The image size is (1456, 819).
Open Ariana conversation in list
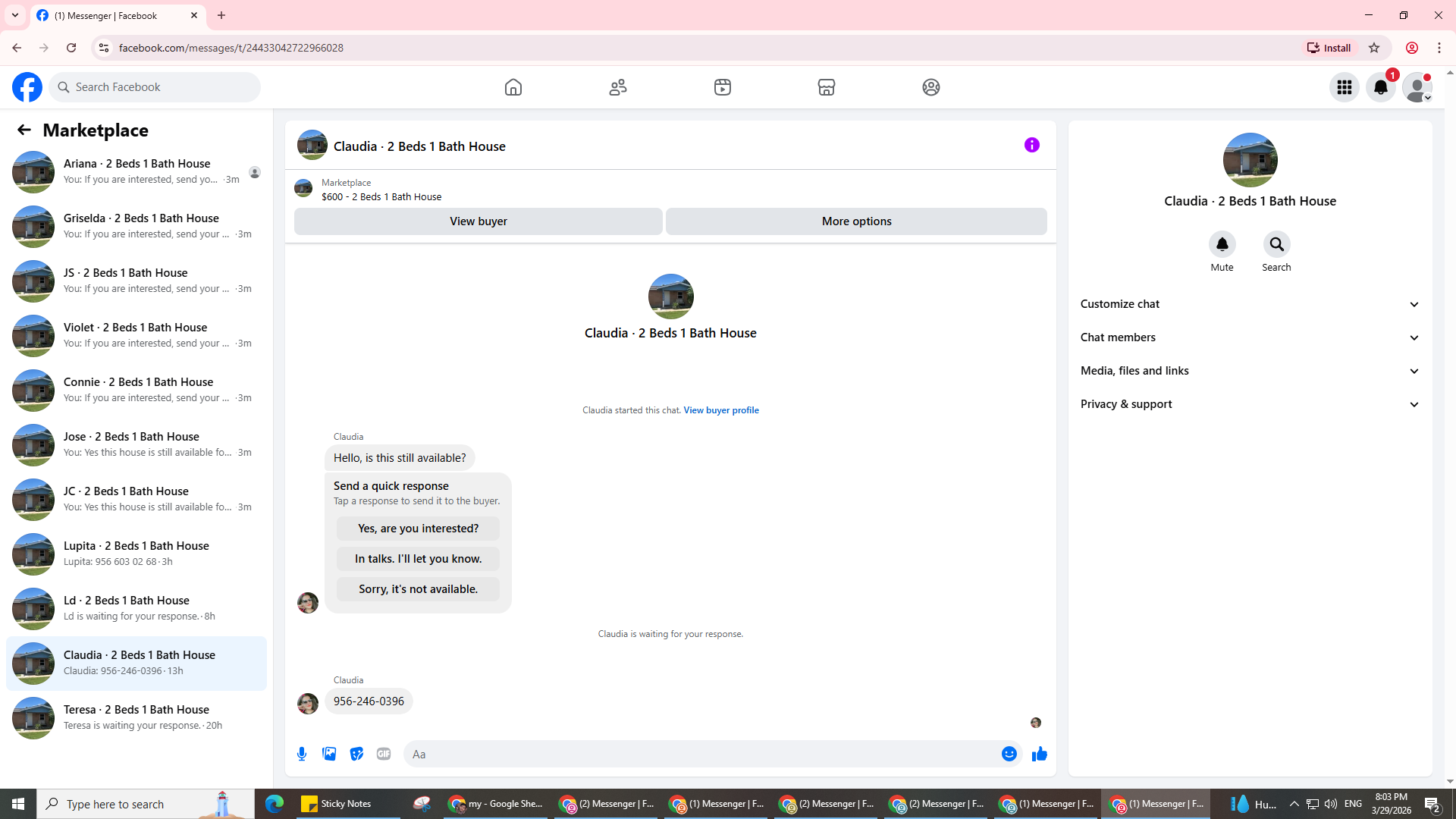point(136,172)
